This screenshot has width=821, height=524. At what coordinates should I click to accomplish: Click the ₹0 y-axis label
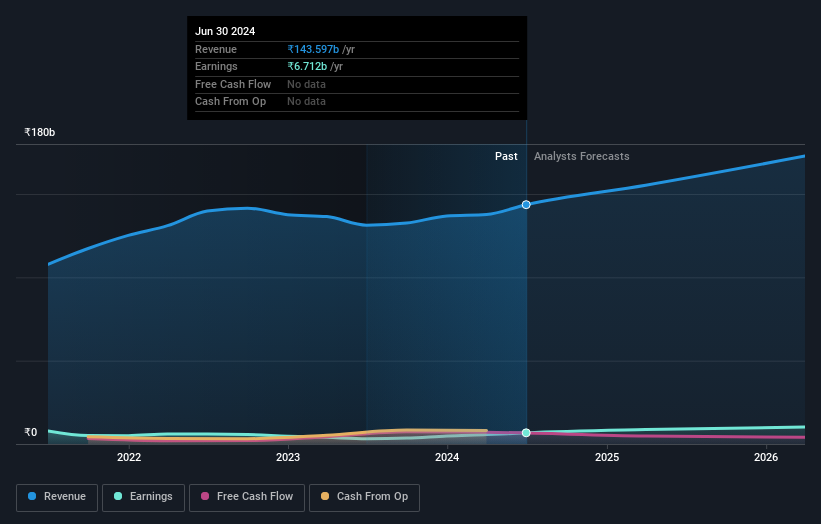coord(31,432)
